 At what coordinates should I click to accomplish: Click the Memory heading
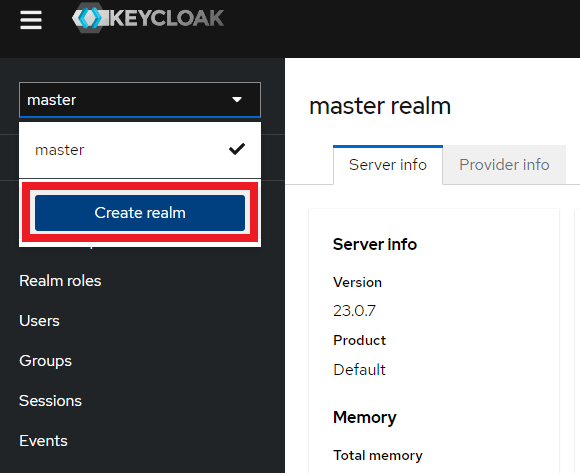tap(364, 418)
